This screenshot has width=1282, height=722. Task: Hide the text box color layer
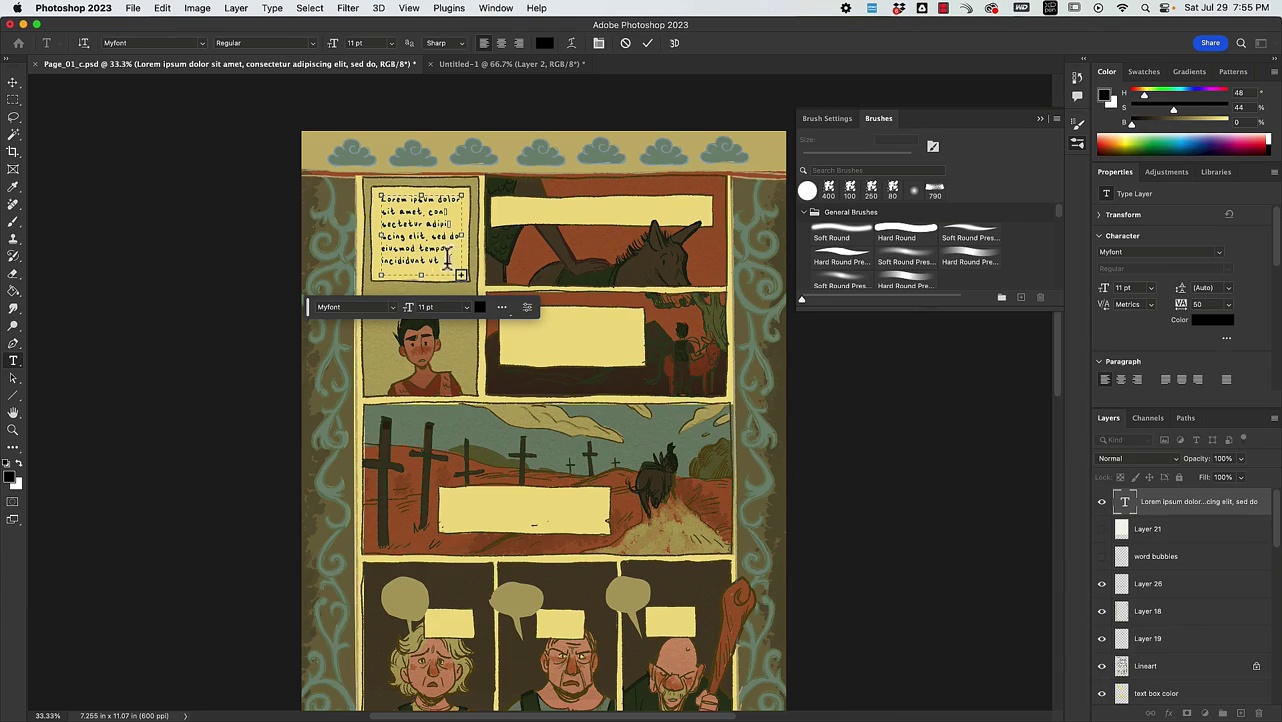(1102, 693)
